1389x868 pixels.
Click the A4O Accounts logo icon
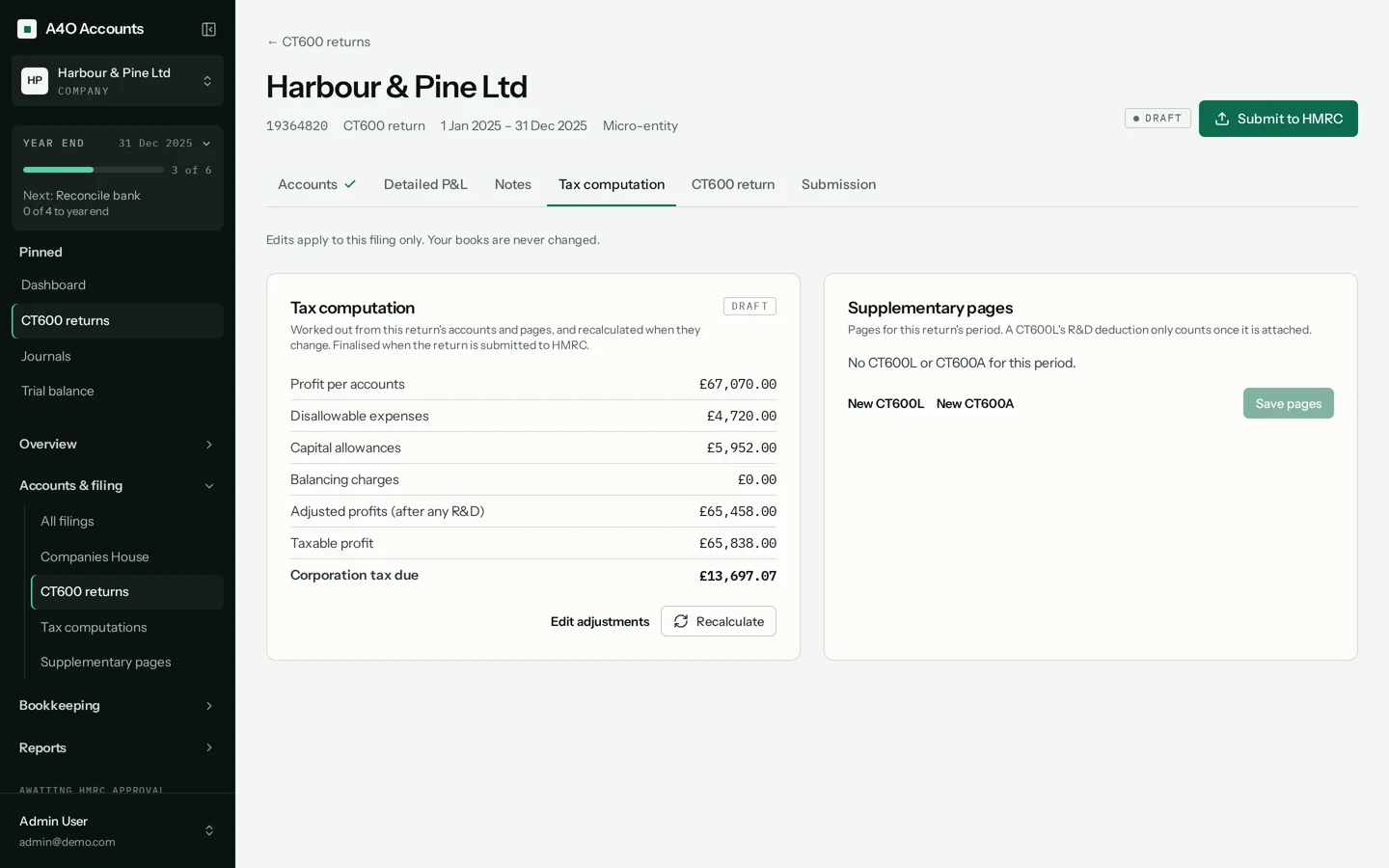pyautogui.click(x=27, y=29)
